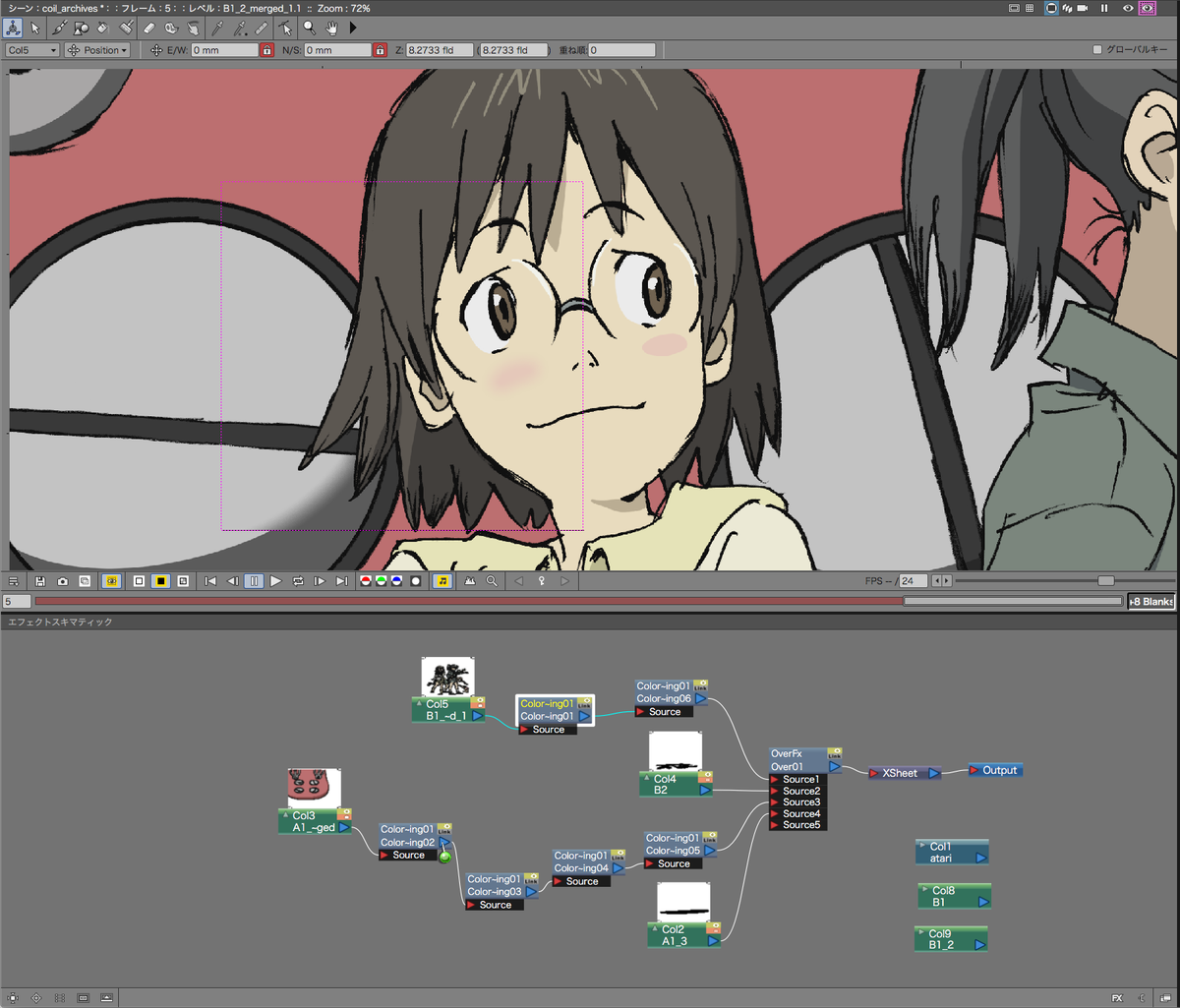
Task: Select the Style Picker eyedropper tool
Action: pyautogui.click(x=218, y=28)
